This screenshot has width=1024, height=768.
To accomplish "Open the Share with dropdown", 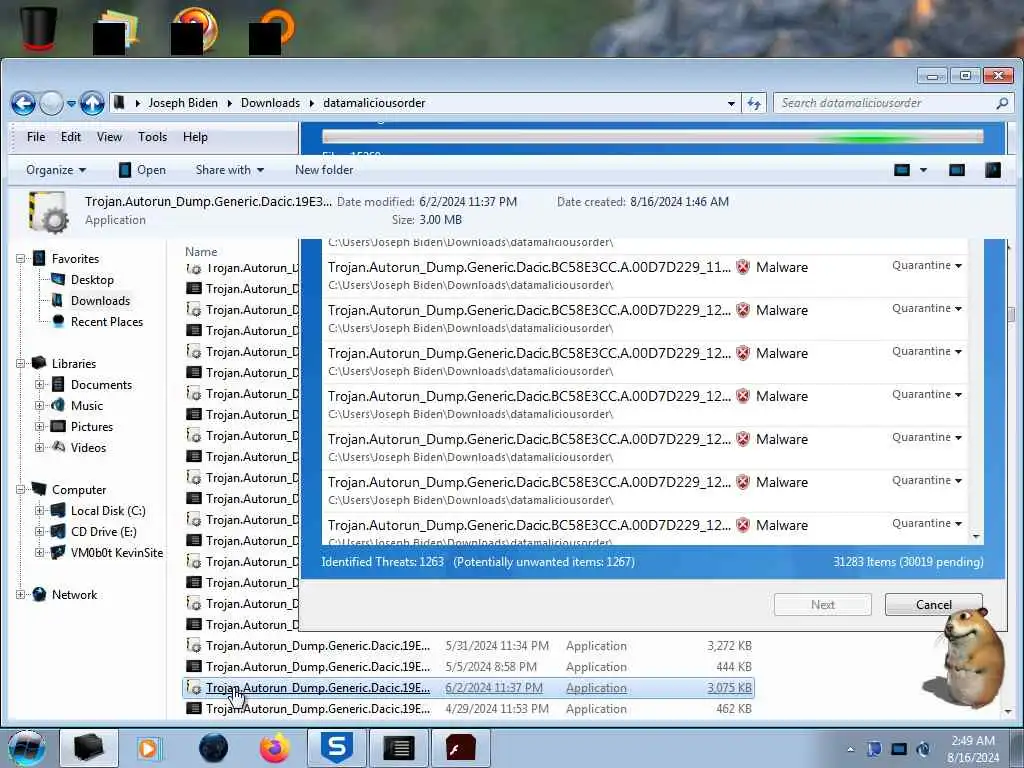I will pyautogui.click(x=229, y=170).
